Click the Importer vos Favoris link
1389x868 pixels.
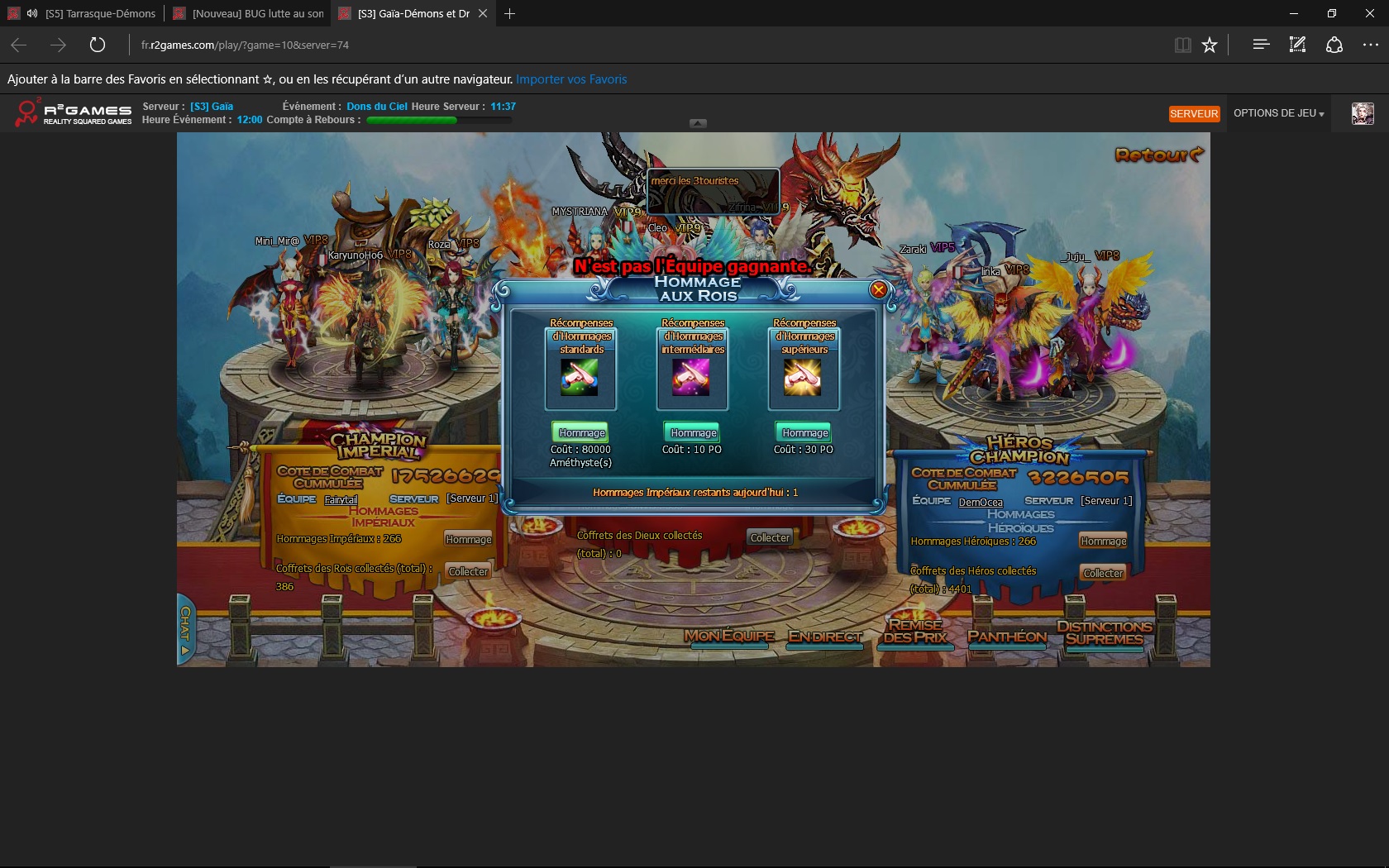click(x=571, y=79)
